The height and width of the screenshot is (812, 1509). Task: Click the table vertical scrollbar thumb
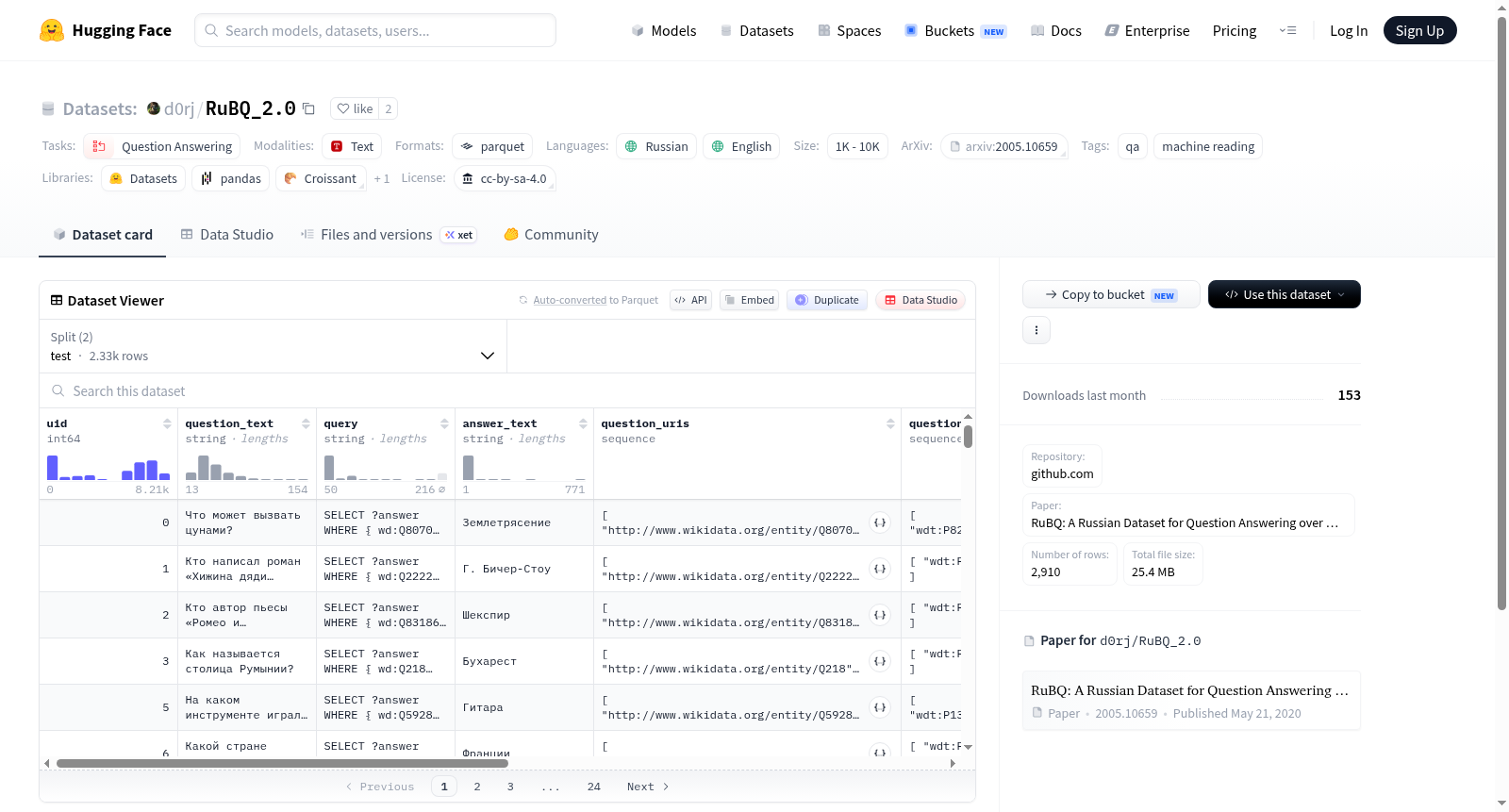pyautogui.click(x=968, y=437)
